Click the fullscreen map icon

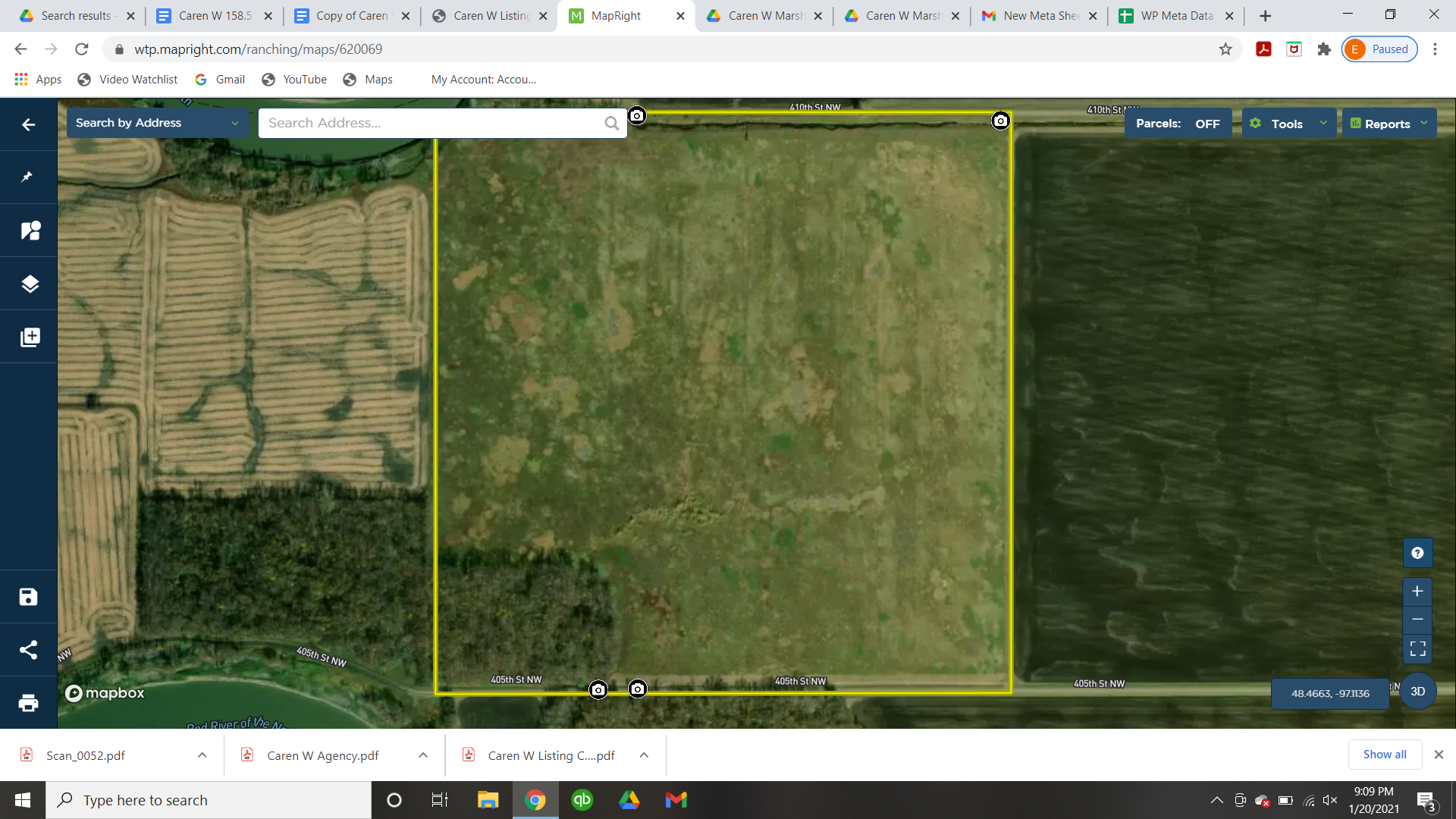click(x=1417, y=649)
